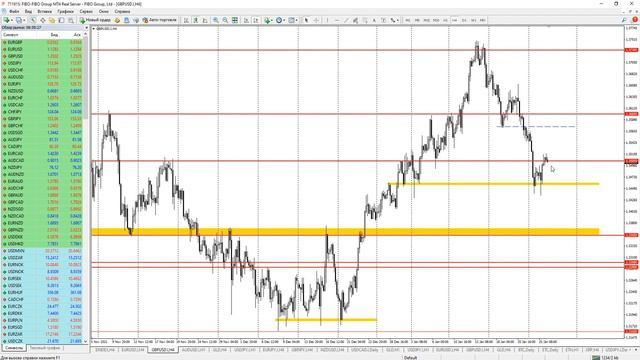Viewport: 640px width, 360px height.
Task: Expand the periods dropdown arrow
Action: (x=284, y=20)
